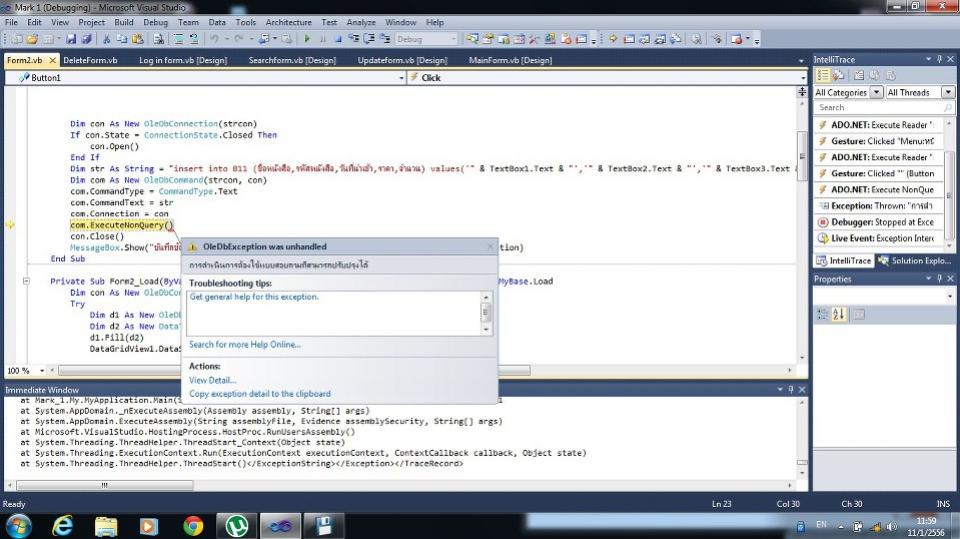The width and height of the screenshot is (960, 539).
Task: Click IntelliTrace Events view icon
Action: [823, 75]
